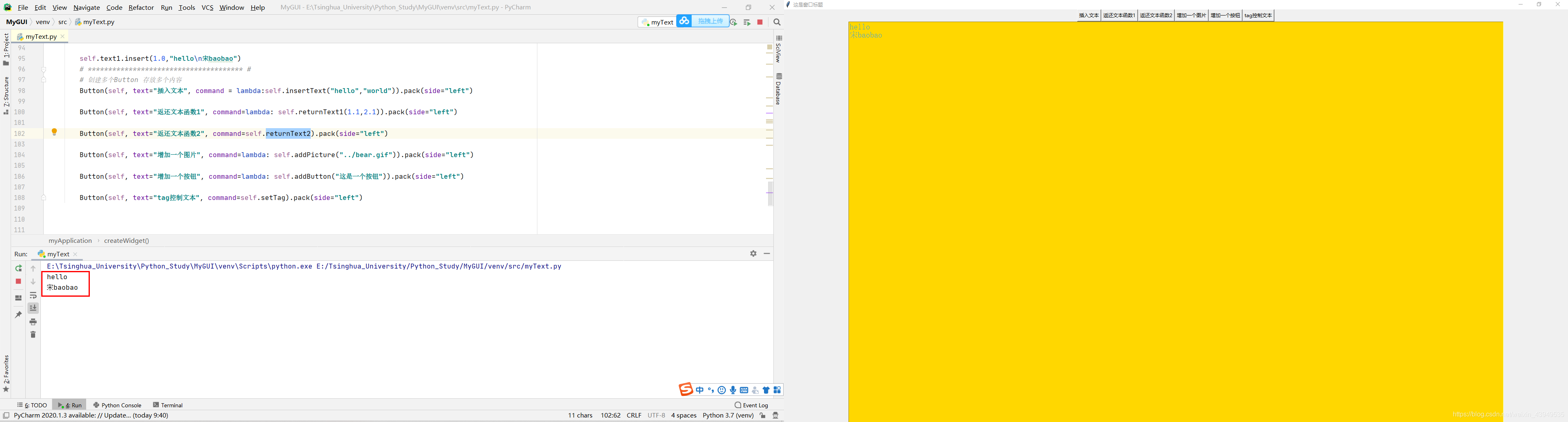The image size is (1568, 422).
Task: Open the Database side panel
Action: (779, 89)
